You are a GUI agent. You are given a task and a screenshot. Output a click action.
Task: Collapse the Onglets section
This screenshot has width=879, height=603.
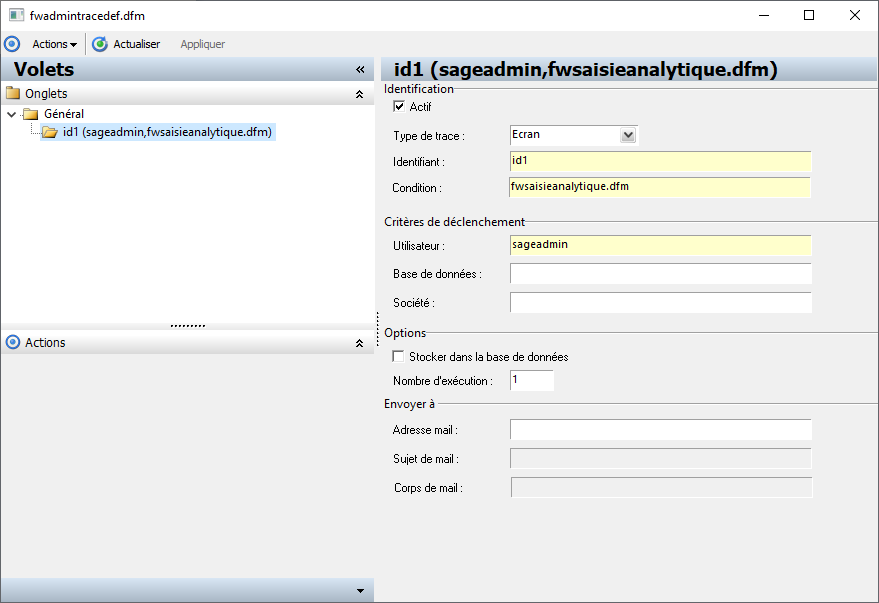tap(359, 94)
